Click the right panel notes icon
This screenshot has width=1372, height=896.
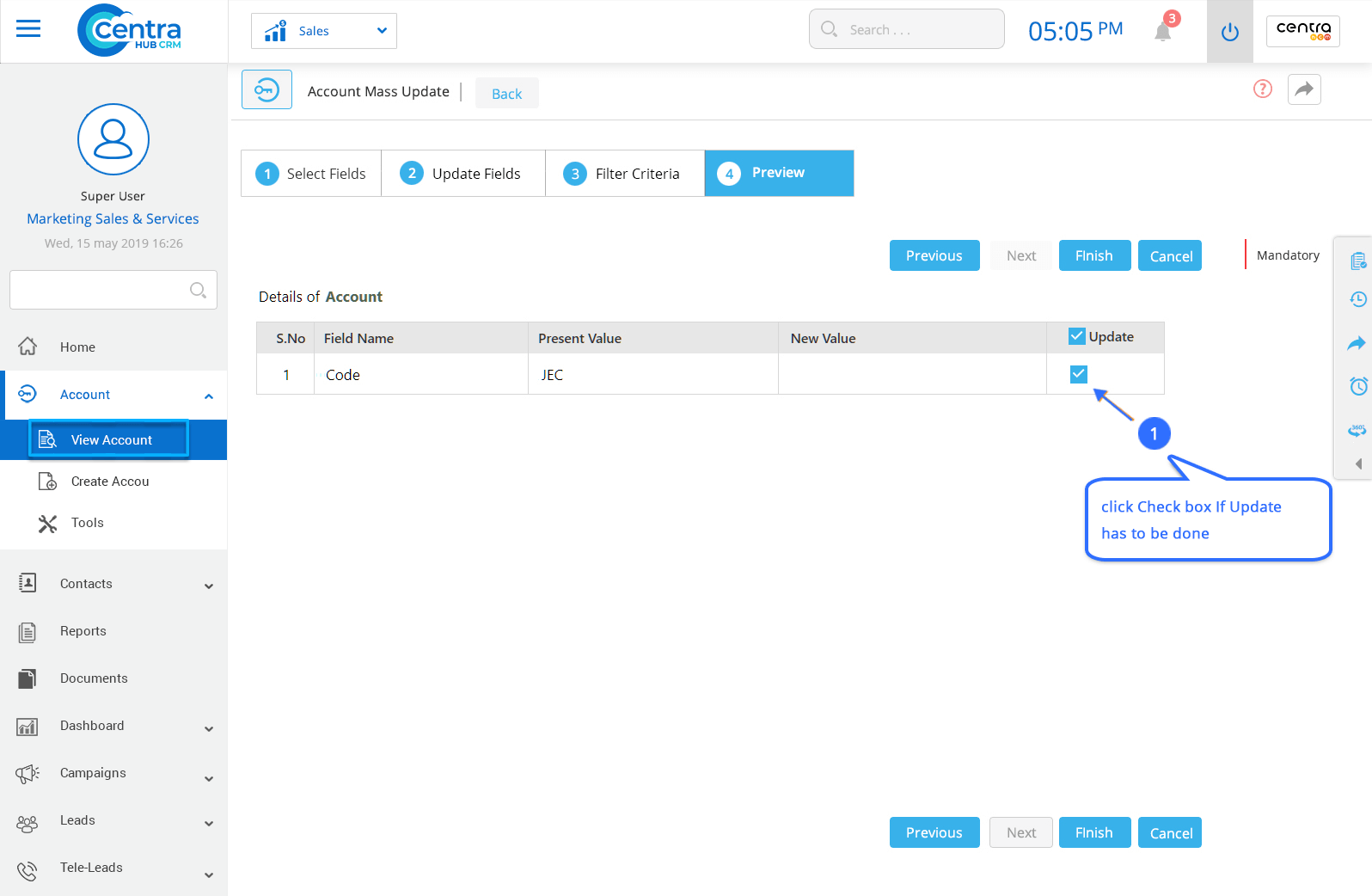1358,261
